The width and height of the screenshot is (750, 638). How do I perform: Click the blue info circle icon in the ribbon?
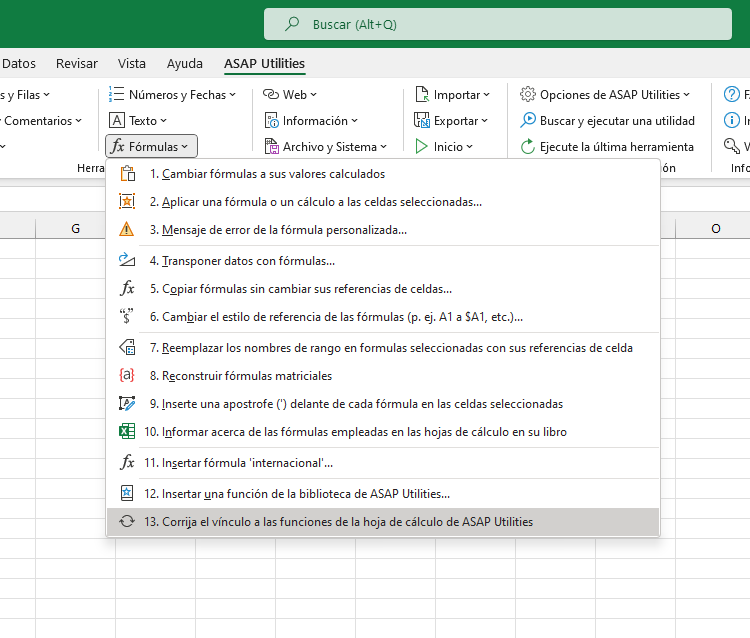731,121
